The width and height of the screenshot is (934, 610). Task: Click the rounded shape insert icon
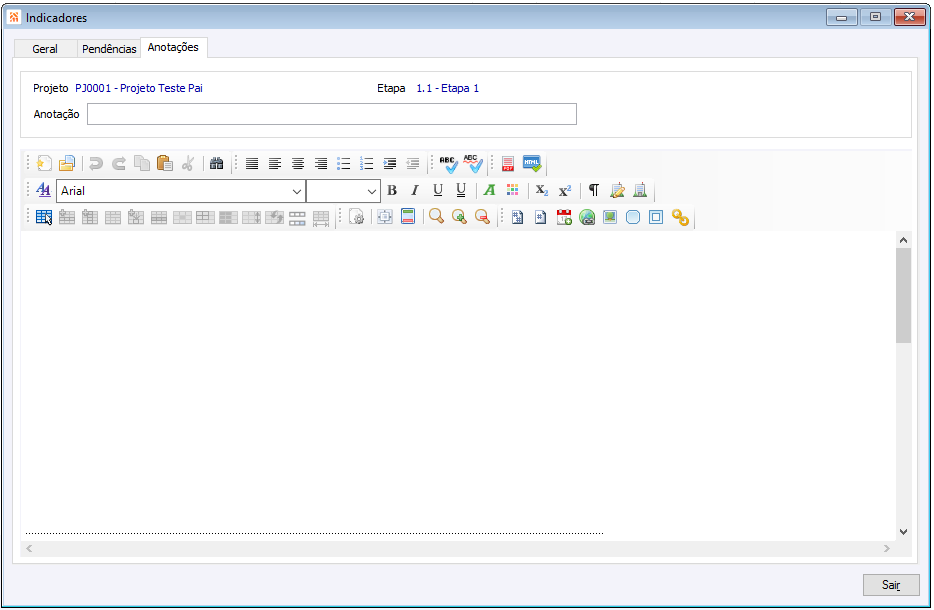pyautogui.click(x=633, y=217)
